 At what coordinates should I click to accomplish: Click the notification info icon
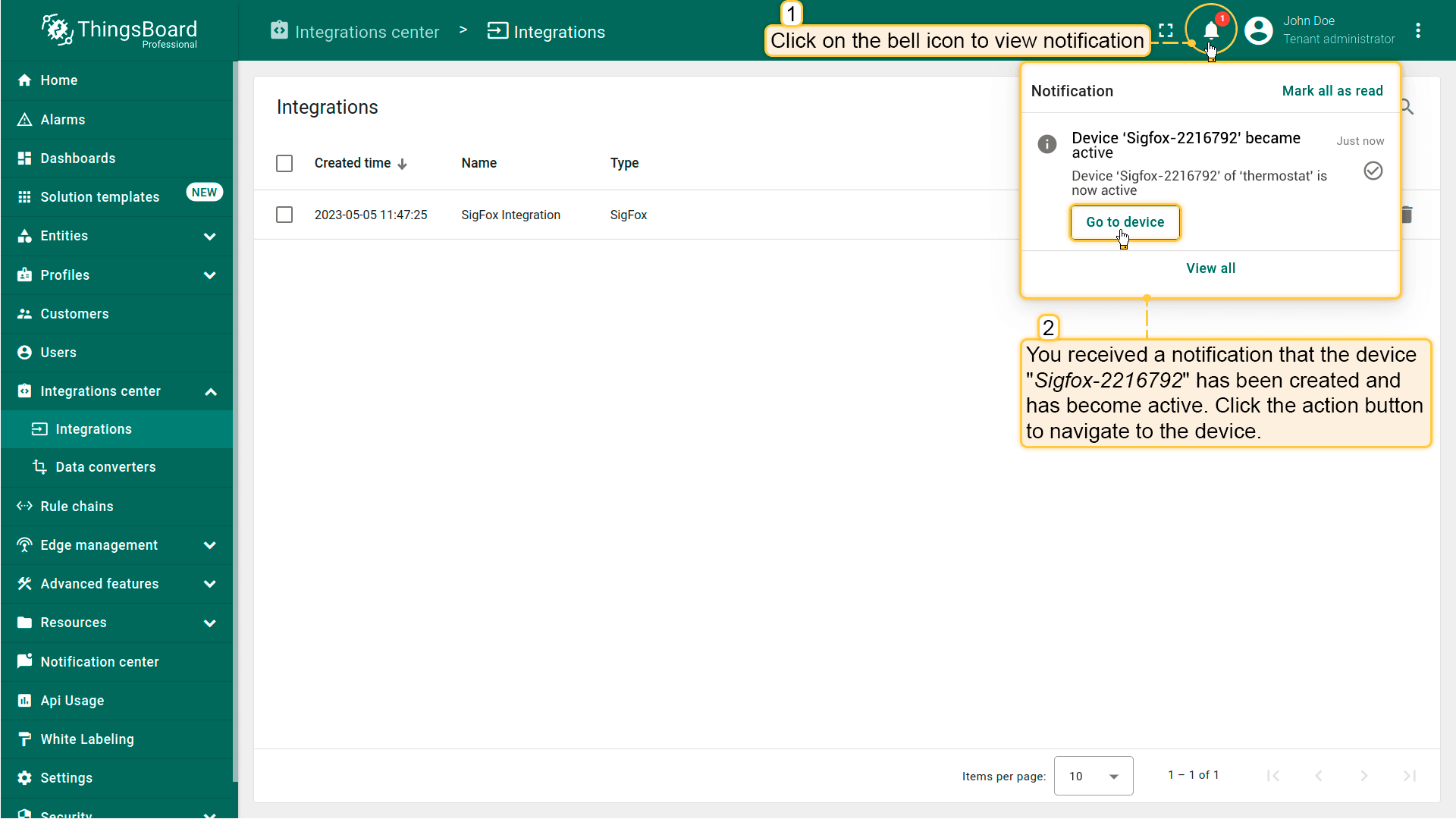1046,144
